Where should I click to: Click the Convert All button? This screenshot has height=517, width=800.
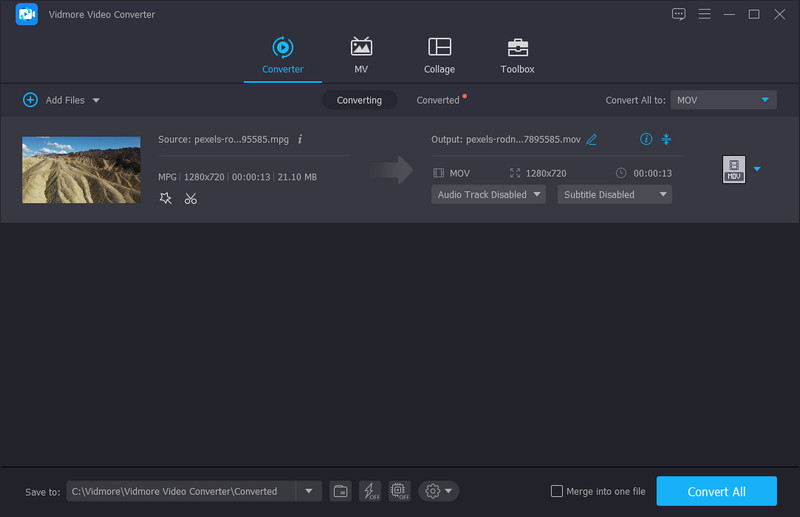click(x=716, y=491)
